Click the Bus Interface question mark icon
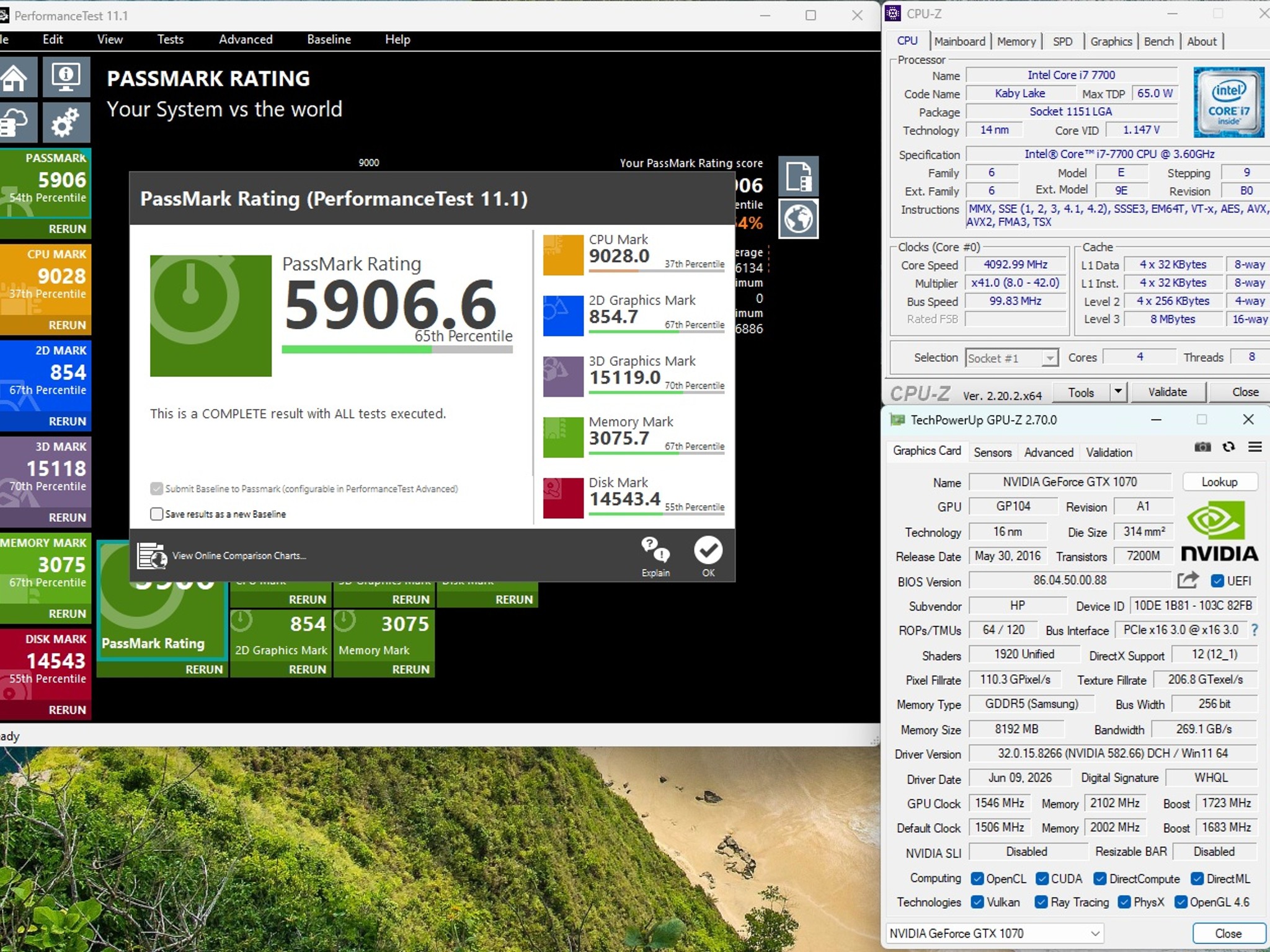 [x=1254, y=630]
